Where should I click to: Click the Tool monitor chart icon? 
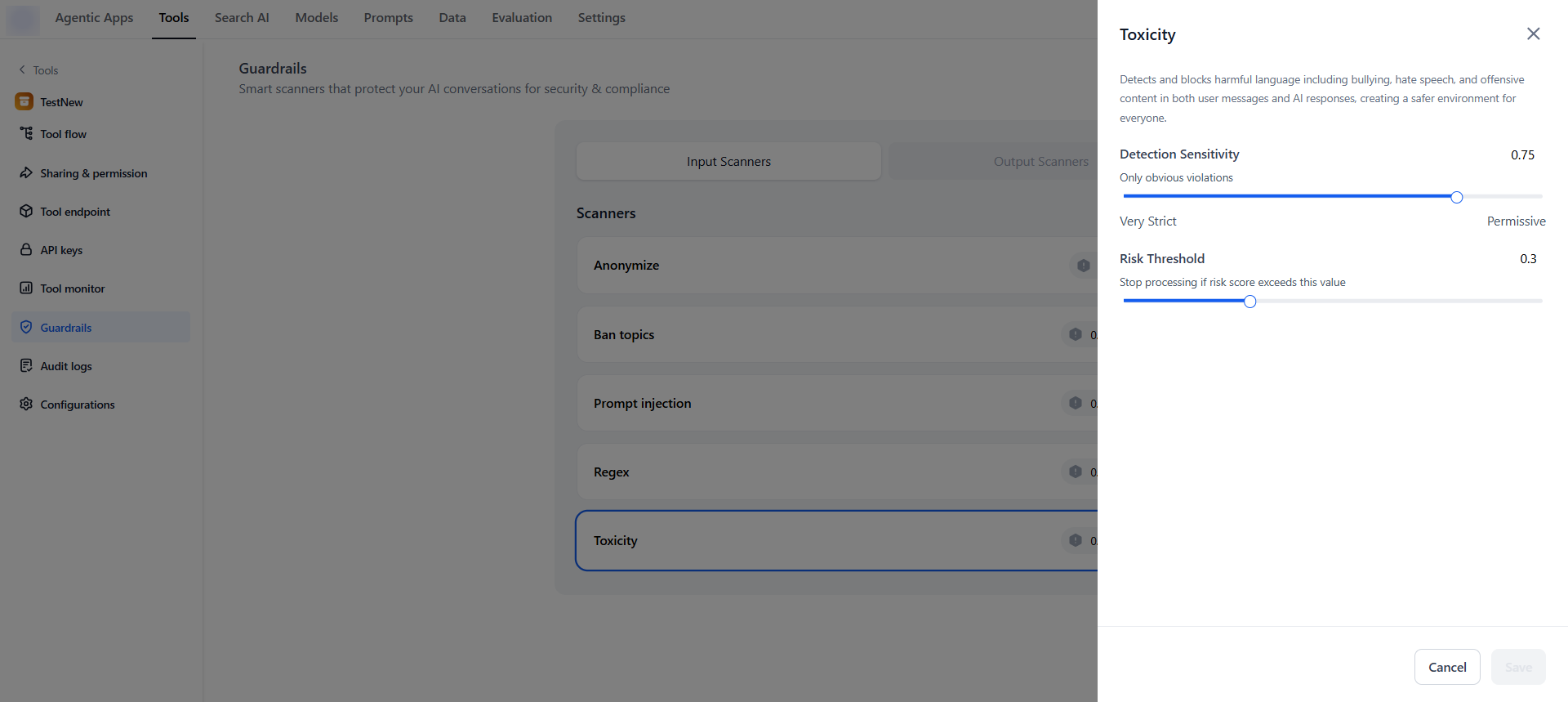pyautogui.click(x=26, y=288)
